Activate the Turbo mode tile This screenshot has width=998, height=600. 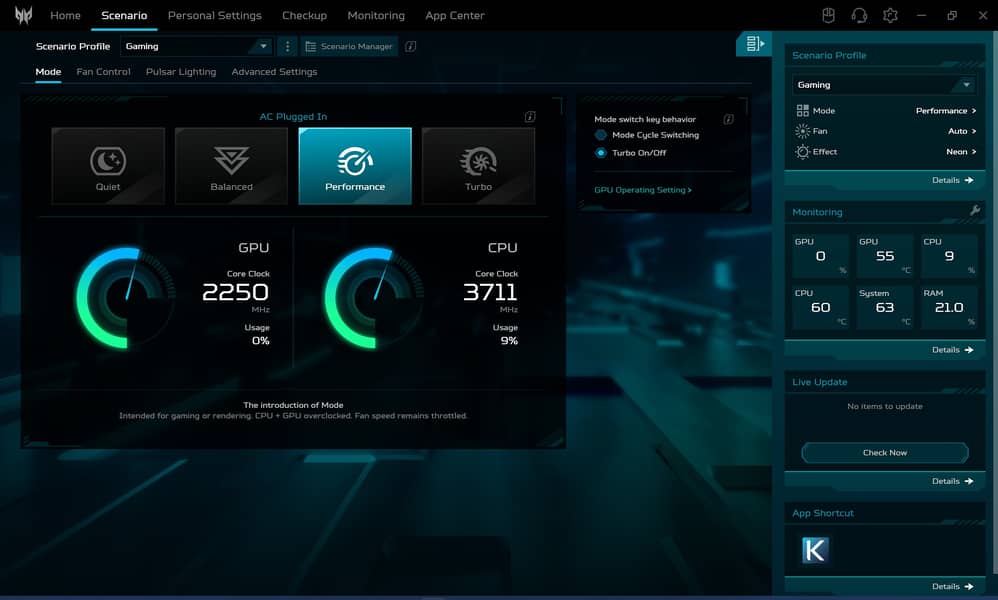point(478,166)
